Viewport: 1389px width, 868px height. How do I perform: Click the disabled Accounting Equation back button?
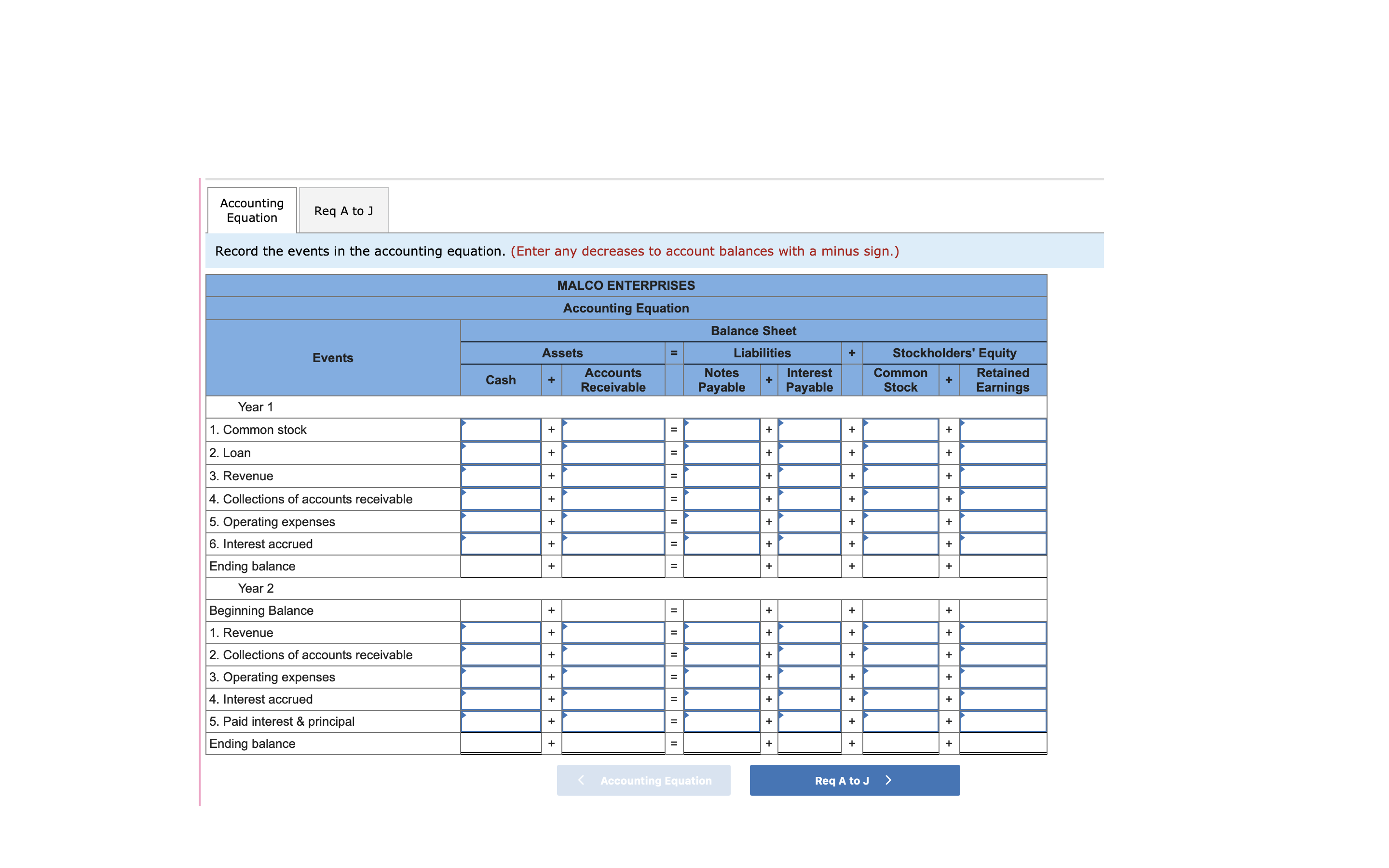click(x=643, y=780)
